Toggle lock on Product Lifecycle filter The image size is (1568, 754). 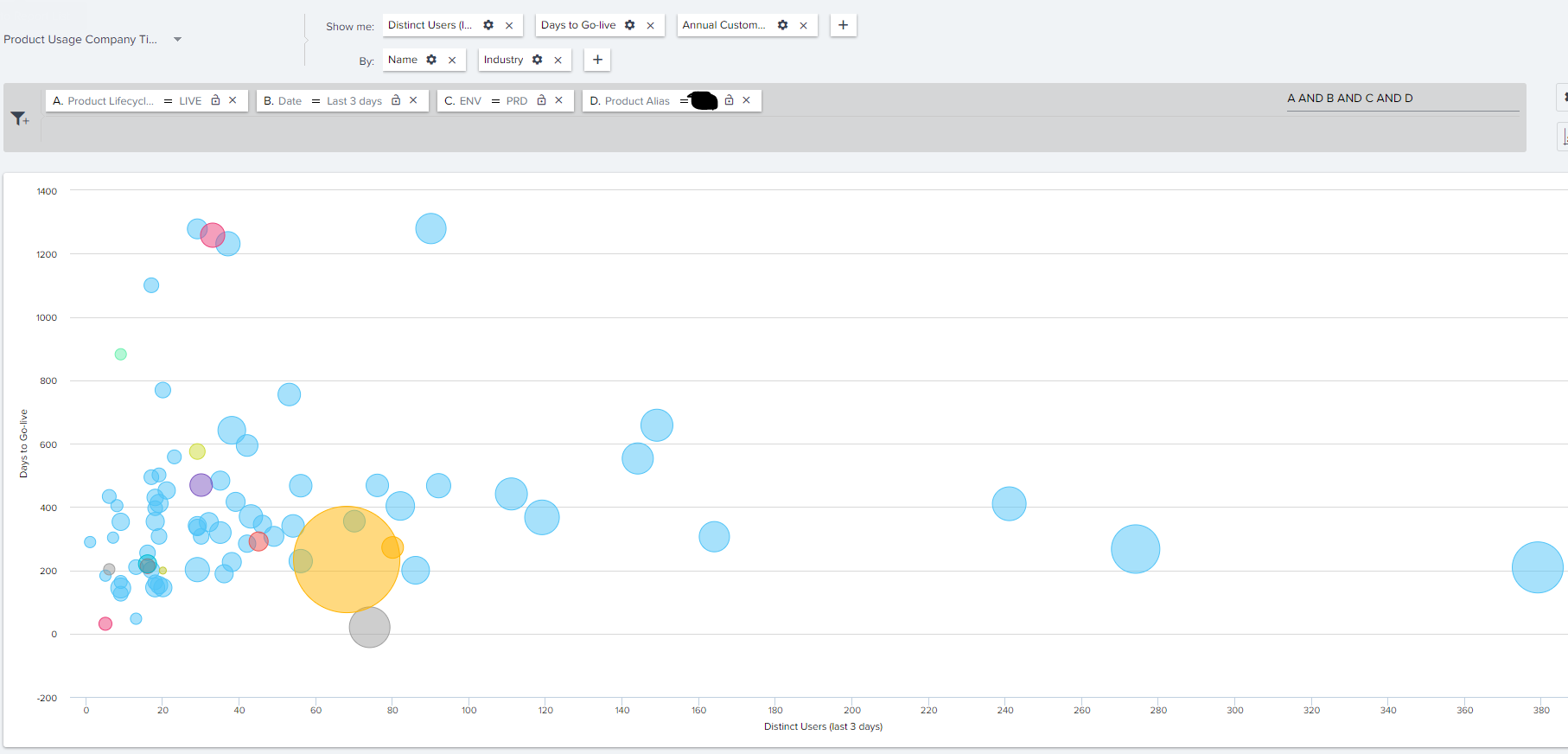(216, 100)
